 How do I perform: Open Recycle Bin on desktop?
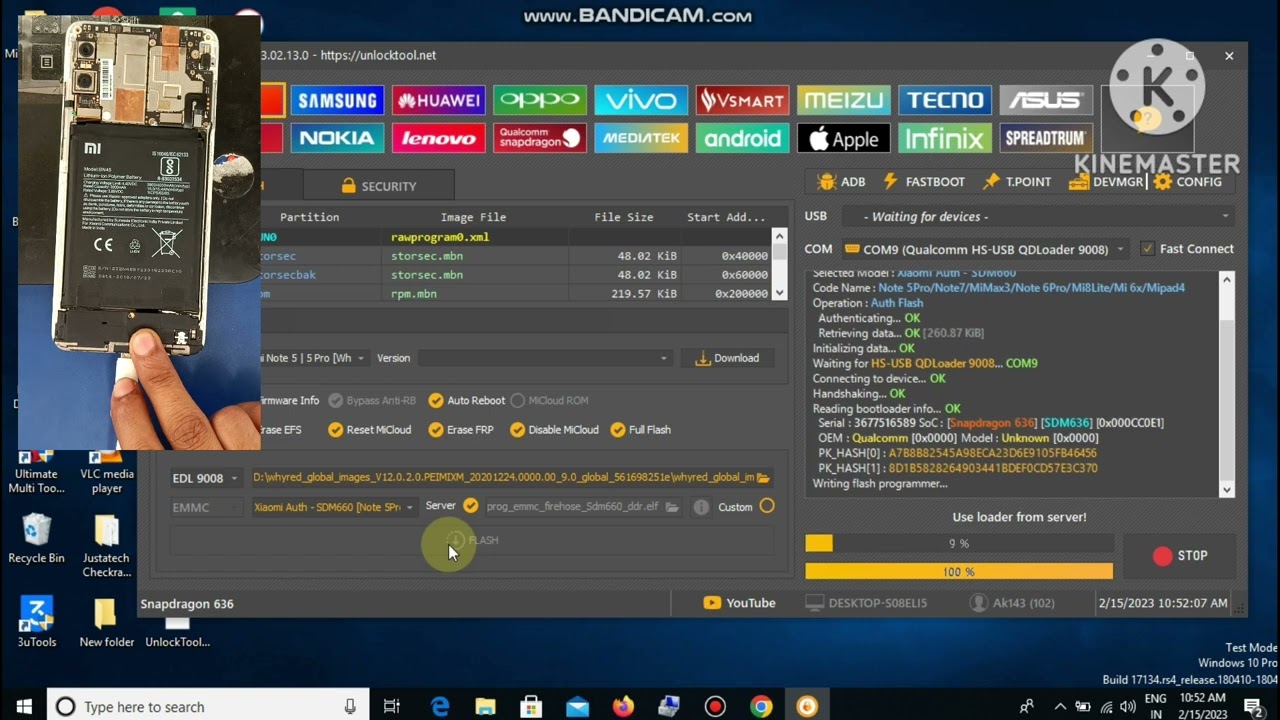37,538
